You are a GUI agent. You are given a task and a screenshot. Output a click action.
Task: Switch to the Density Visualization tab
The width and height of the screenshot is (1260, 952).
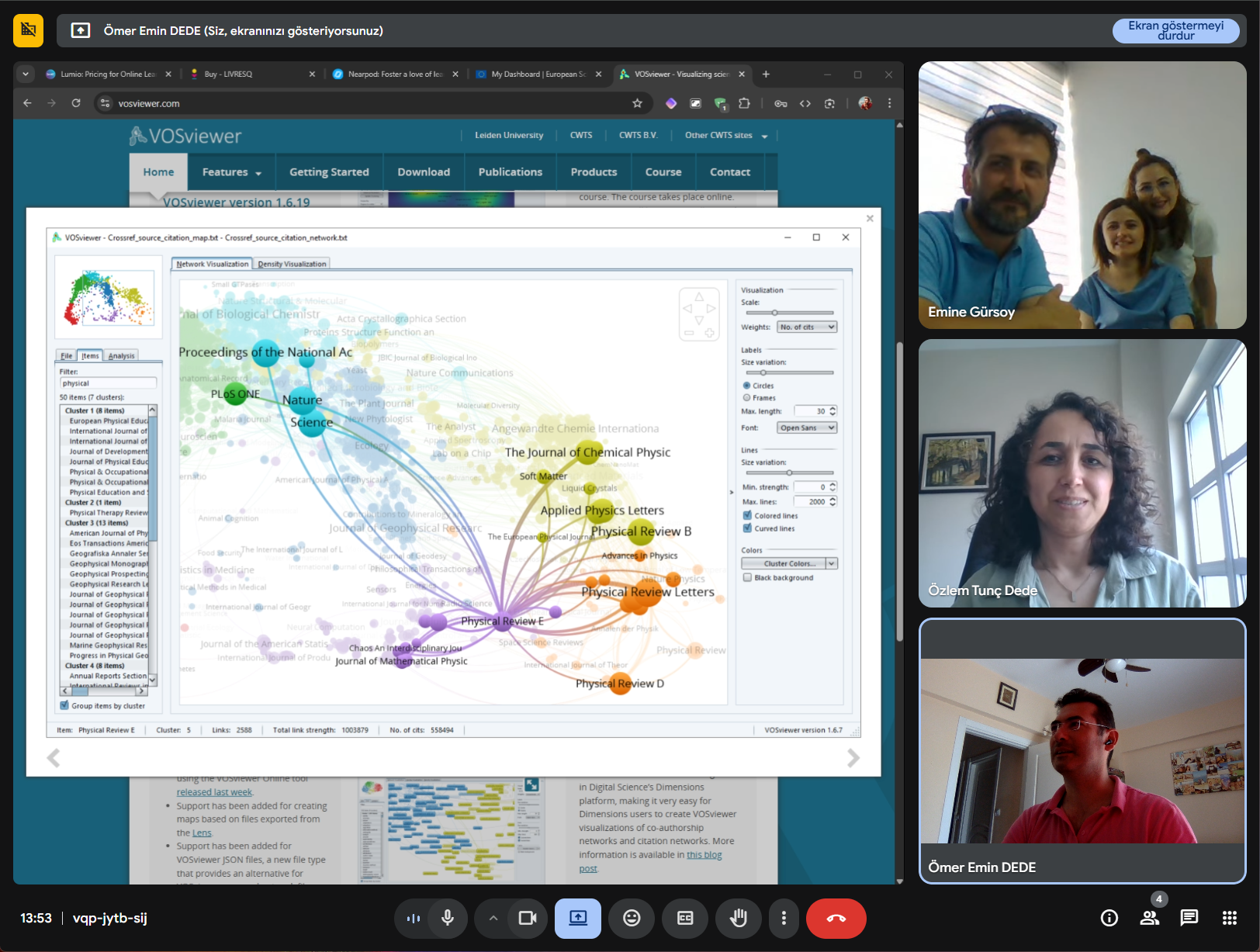(x=292, y=264)
